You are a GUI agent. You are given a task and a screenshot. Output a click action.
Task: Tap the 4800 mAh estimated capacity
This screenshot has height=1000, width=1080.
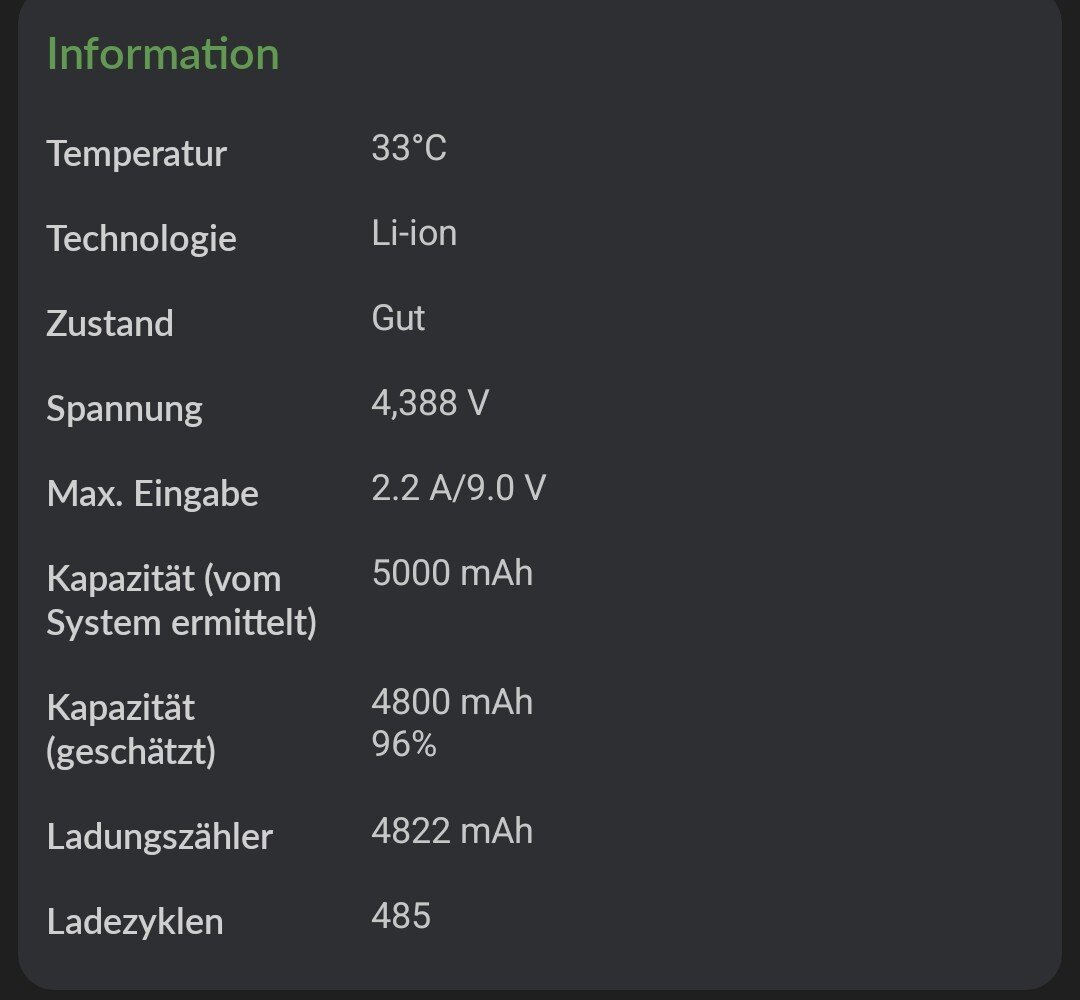[x=452, y=703]
